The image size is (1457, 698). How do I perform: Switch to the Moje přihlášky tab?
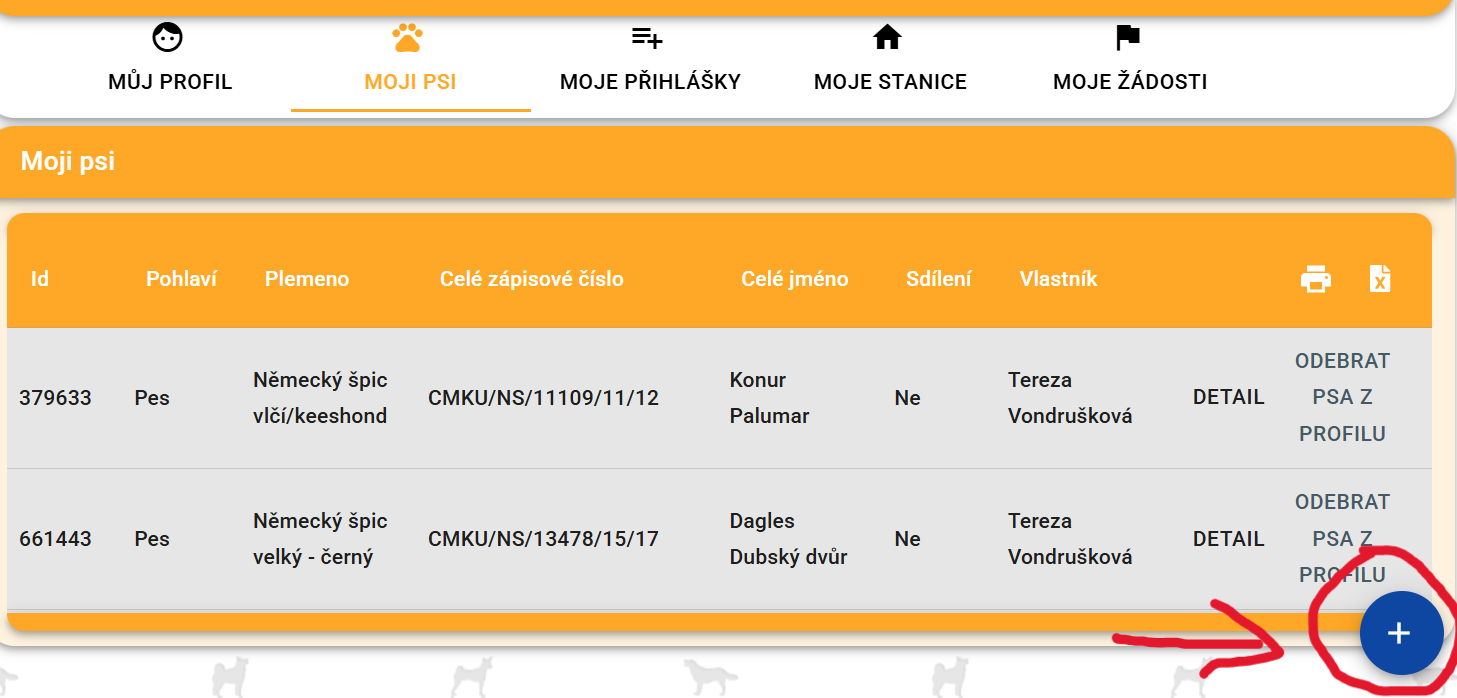[x=650, y=81]
